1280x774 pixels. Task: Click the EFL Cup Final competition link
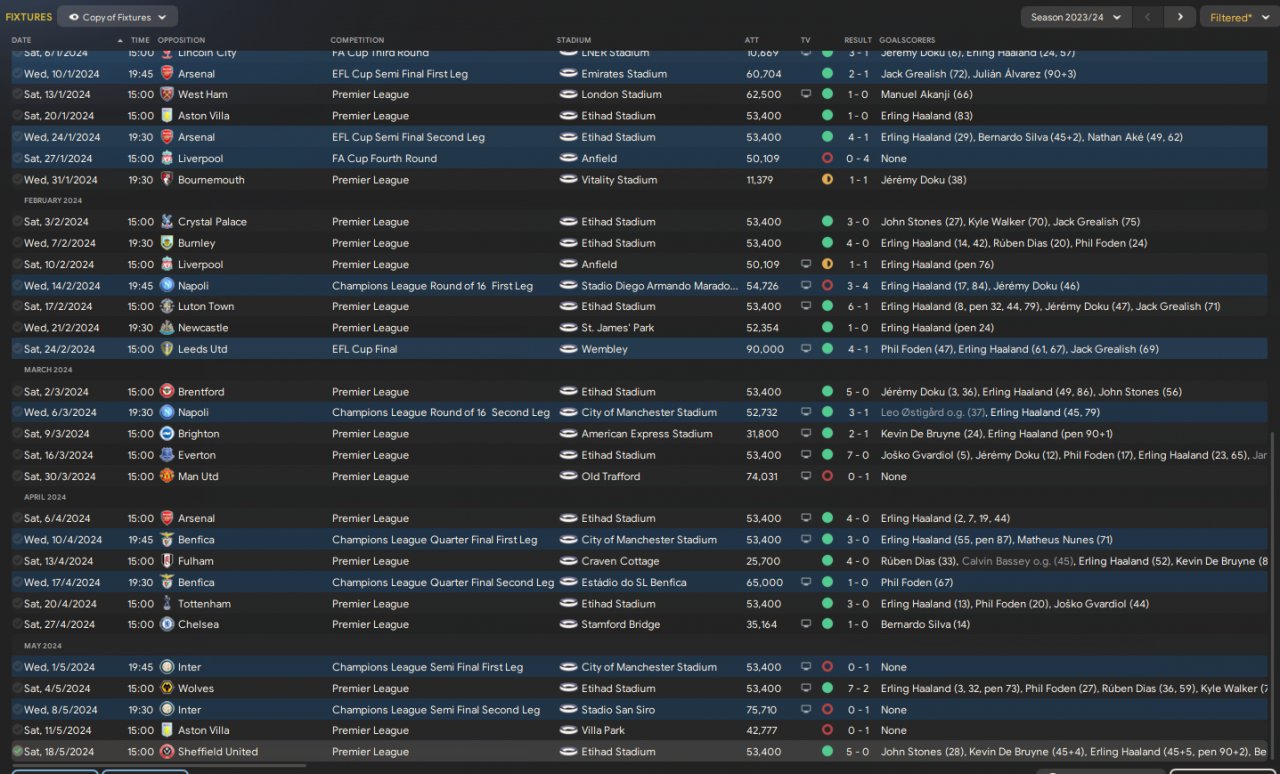(365, 349)
